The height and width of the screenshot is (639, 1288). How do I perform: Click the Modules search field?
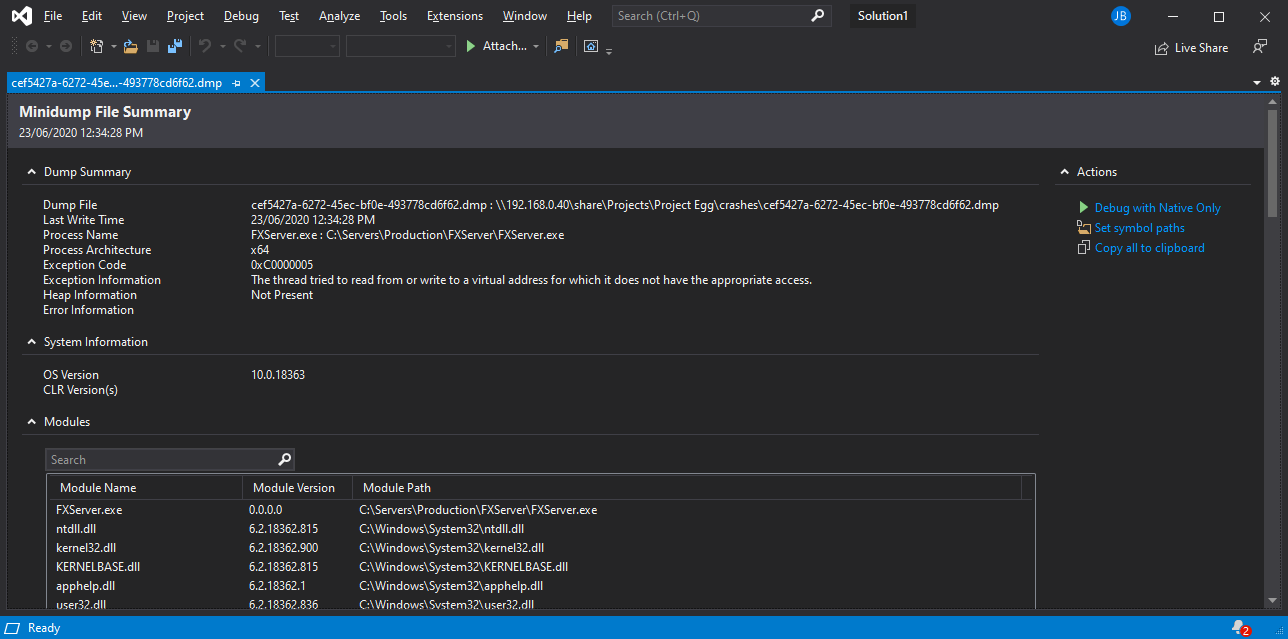(x=160, y=460)
